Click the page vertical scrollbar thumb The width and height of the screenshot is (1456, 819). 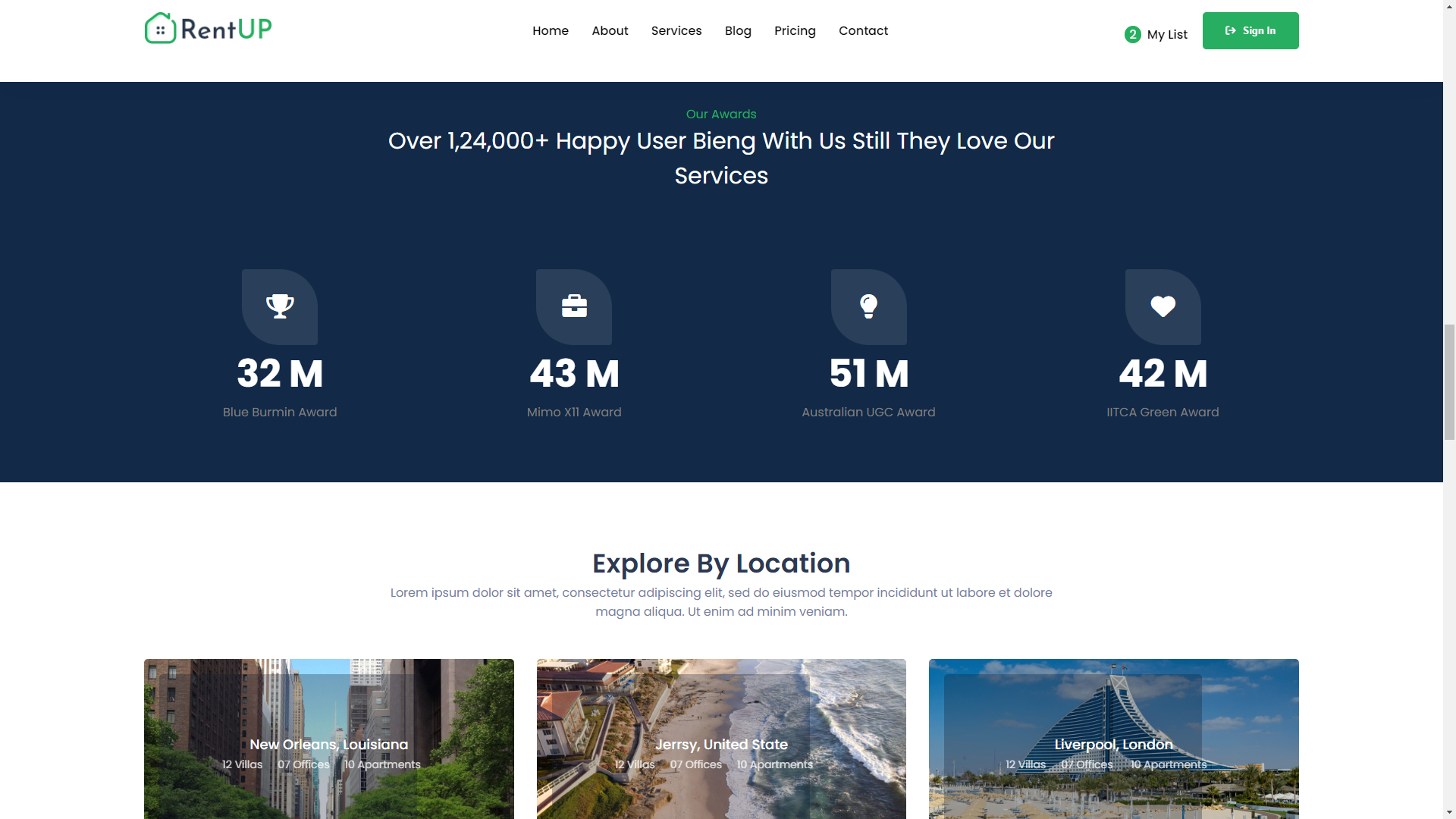coord(1449,381)
